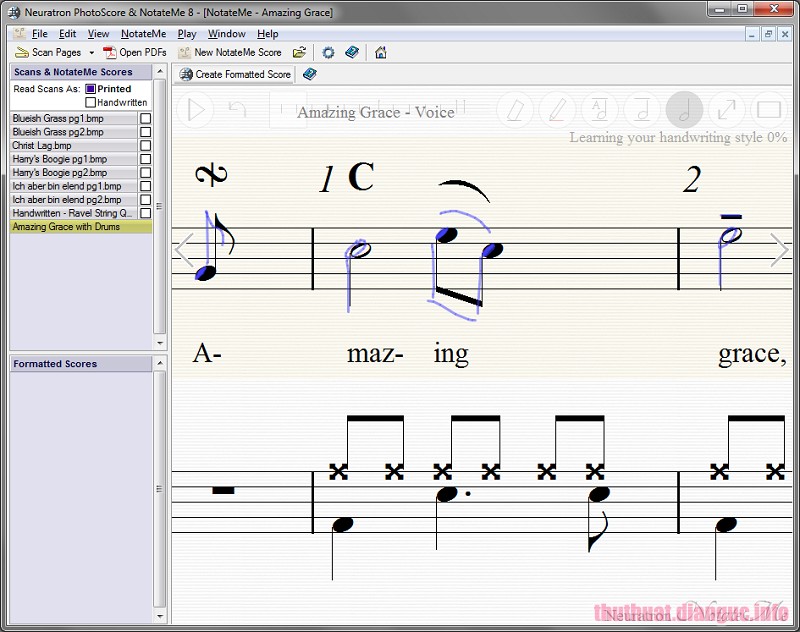Select Amazing Grace with Drums score
800x632 pixels.
pos(81,226)
